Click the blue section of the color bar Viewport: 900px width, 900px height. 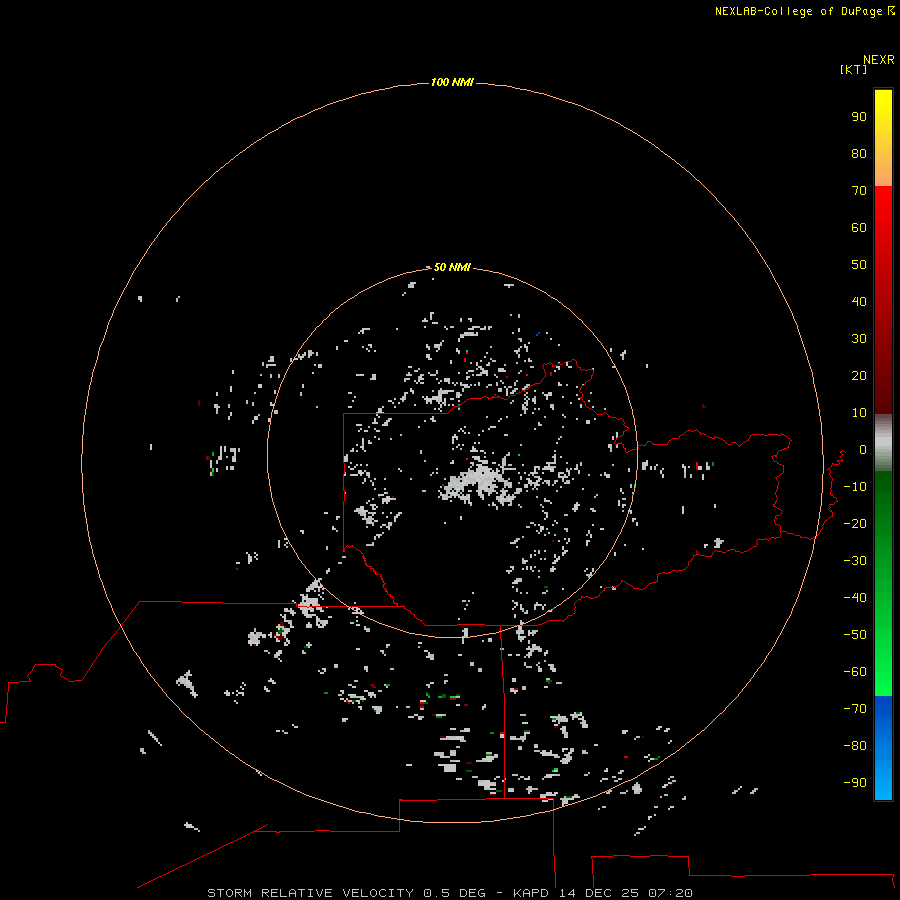883,748
